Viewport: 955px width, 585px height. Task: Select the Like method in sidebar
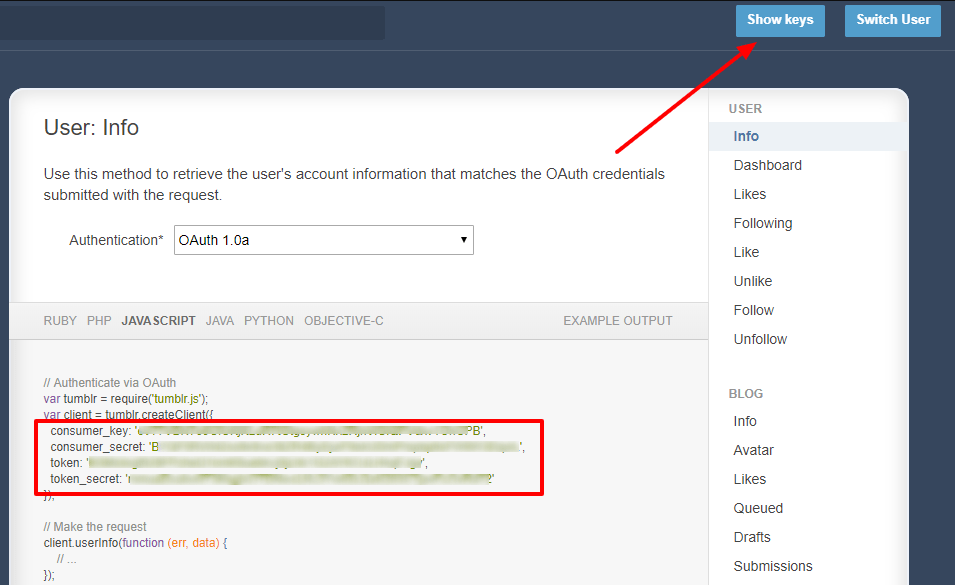746,251
